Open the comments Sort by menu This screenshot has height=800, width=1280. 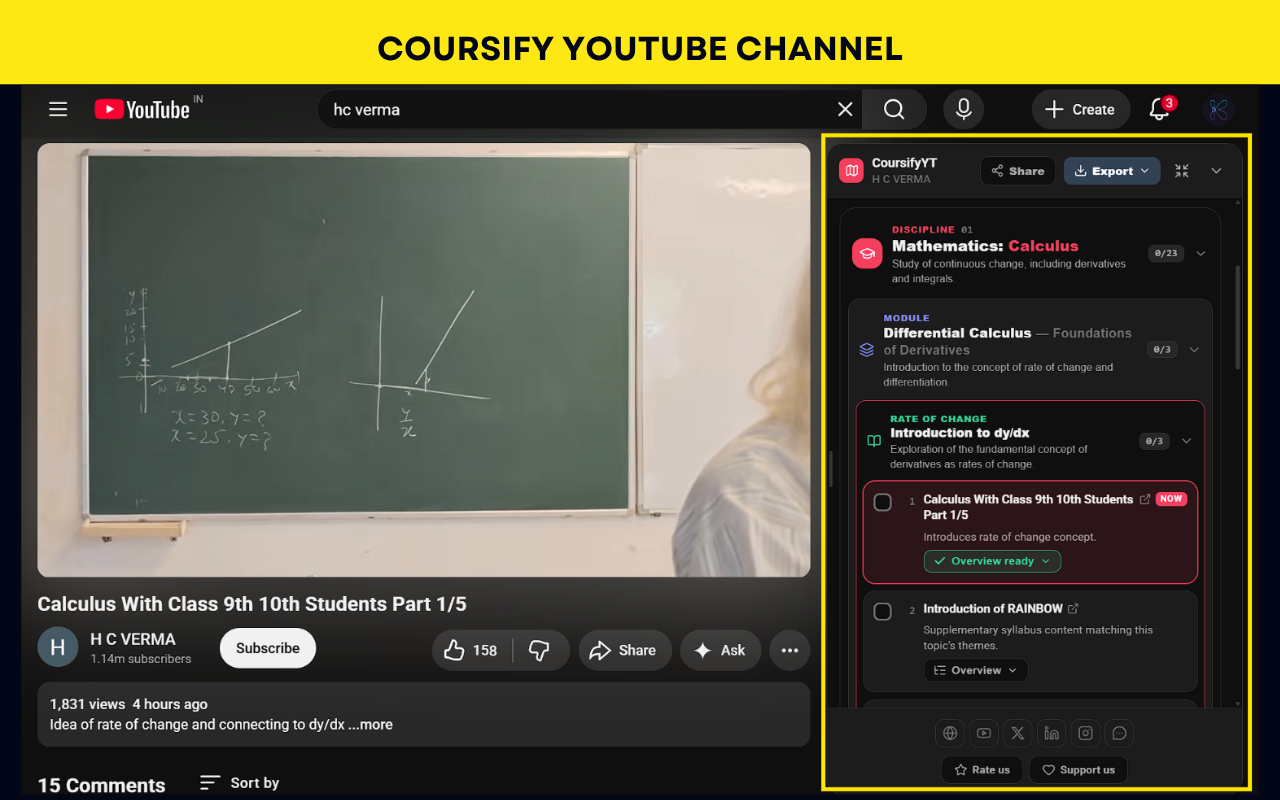(x=239, y=783)
